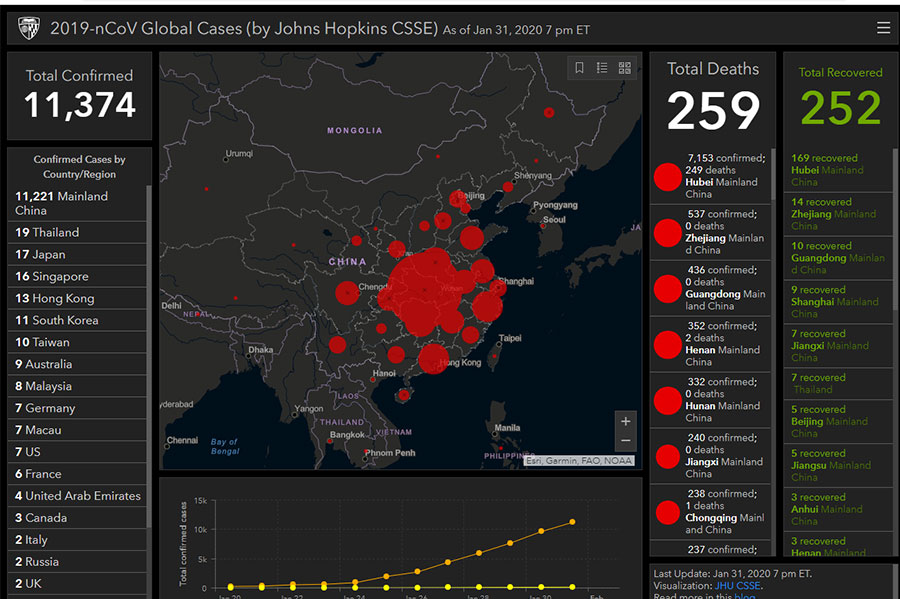Select 19 Thailand in country list
The height and width of the screenshot is (599, 900).
(x=77, y=232)
